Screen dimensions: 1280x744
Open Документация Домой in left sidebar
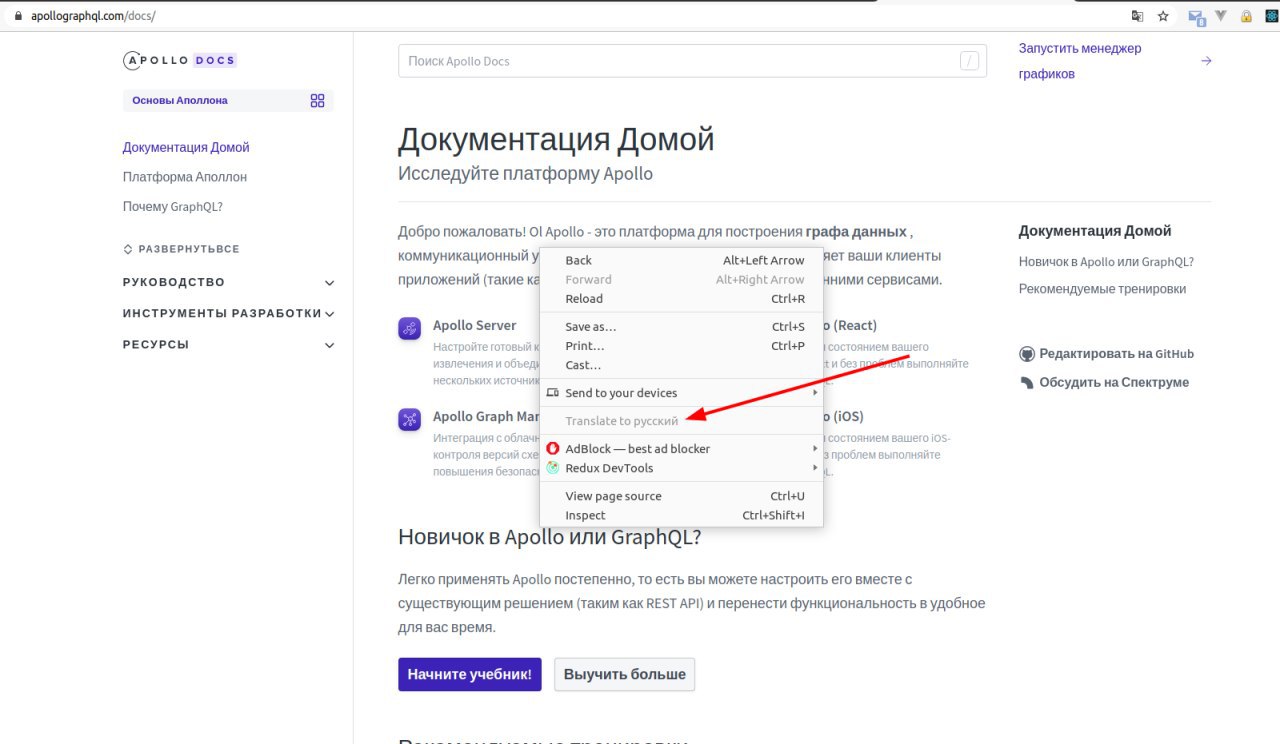(x=186, y=147)
